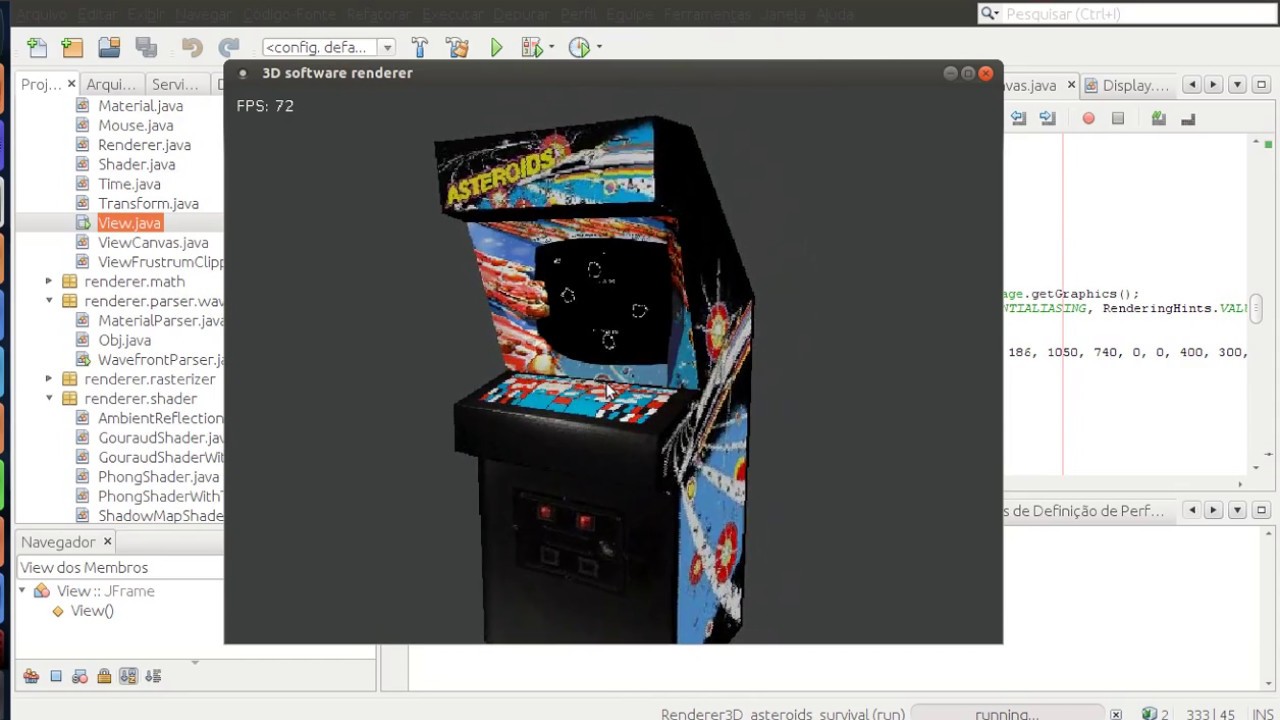Expand the renderer.rasterizer package
This screenshot has height=720, width=1280.
coord(48,379)
